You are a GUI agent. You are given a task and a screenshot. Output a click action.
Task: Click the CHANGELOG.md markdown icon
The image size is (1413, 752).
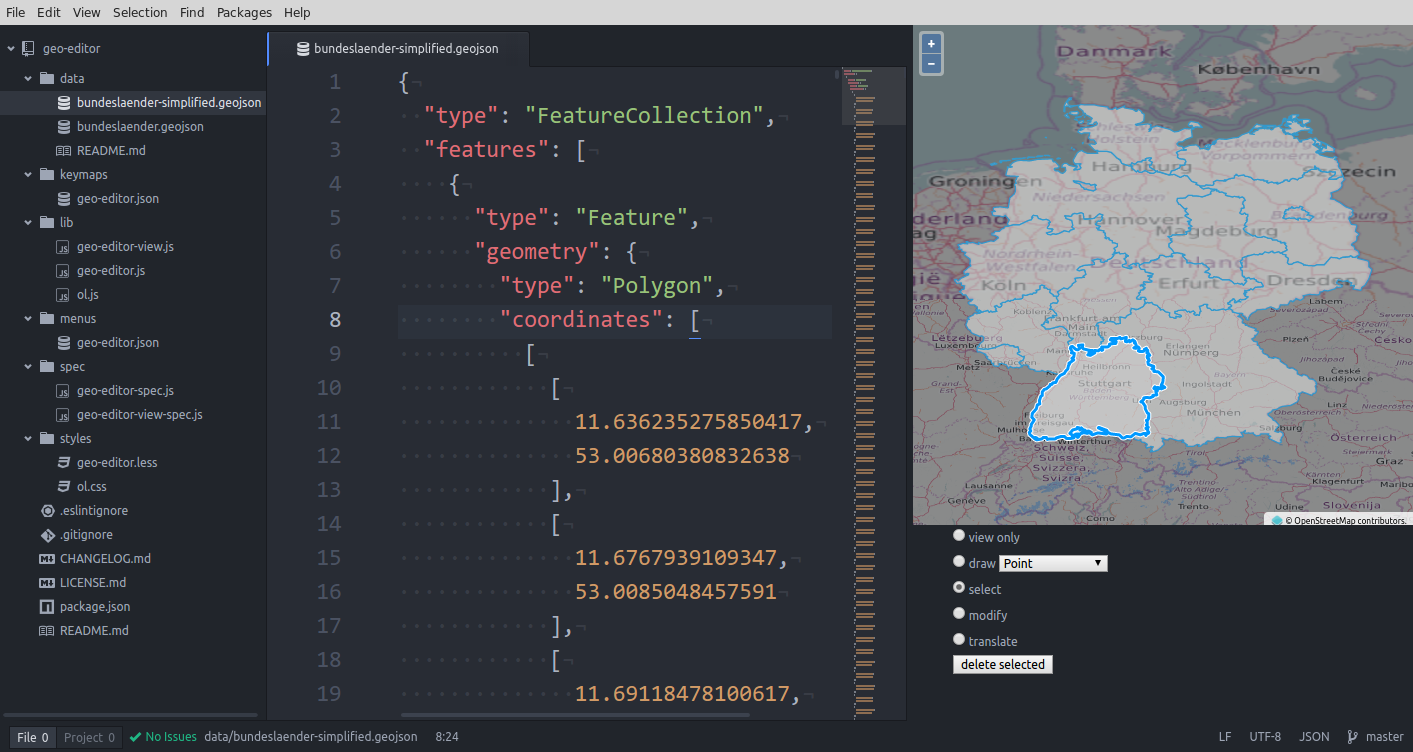point(47,559)
